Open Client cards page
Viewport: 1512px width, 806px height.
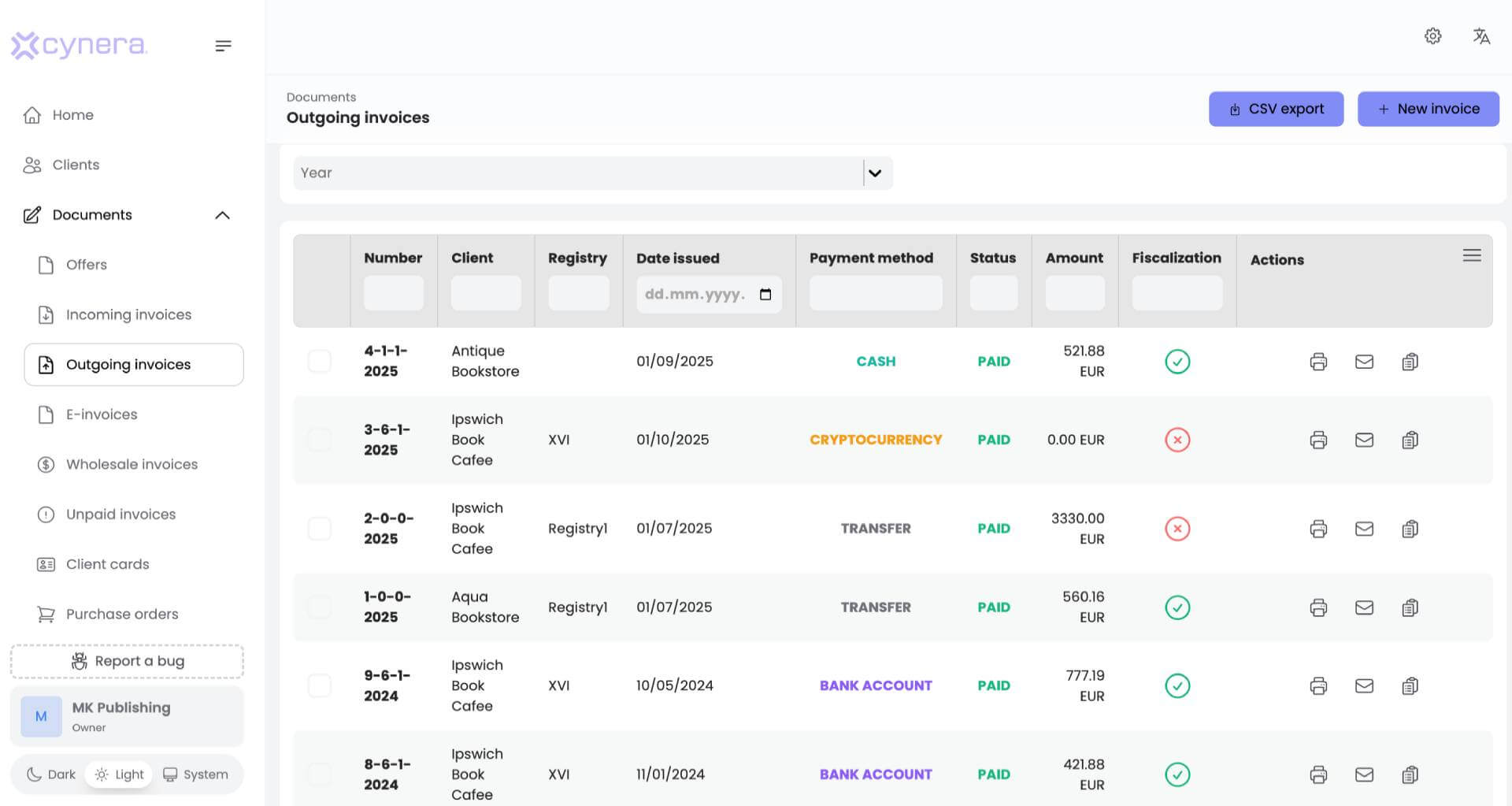pos(94,564)
